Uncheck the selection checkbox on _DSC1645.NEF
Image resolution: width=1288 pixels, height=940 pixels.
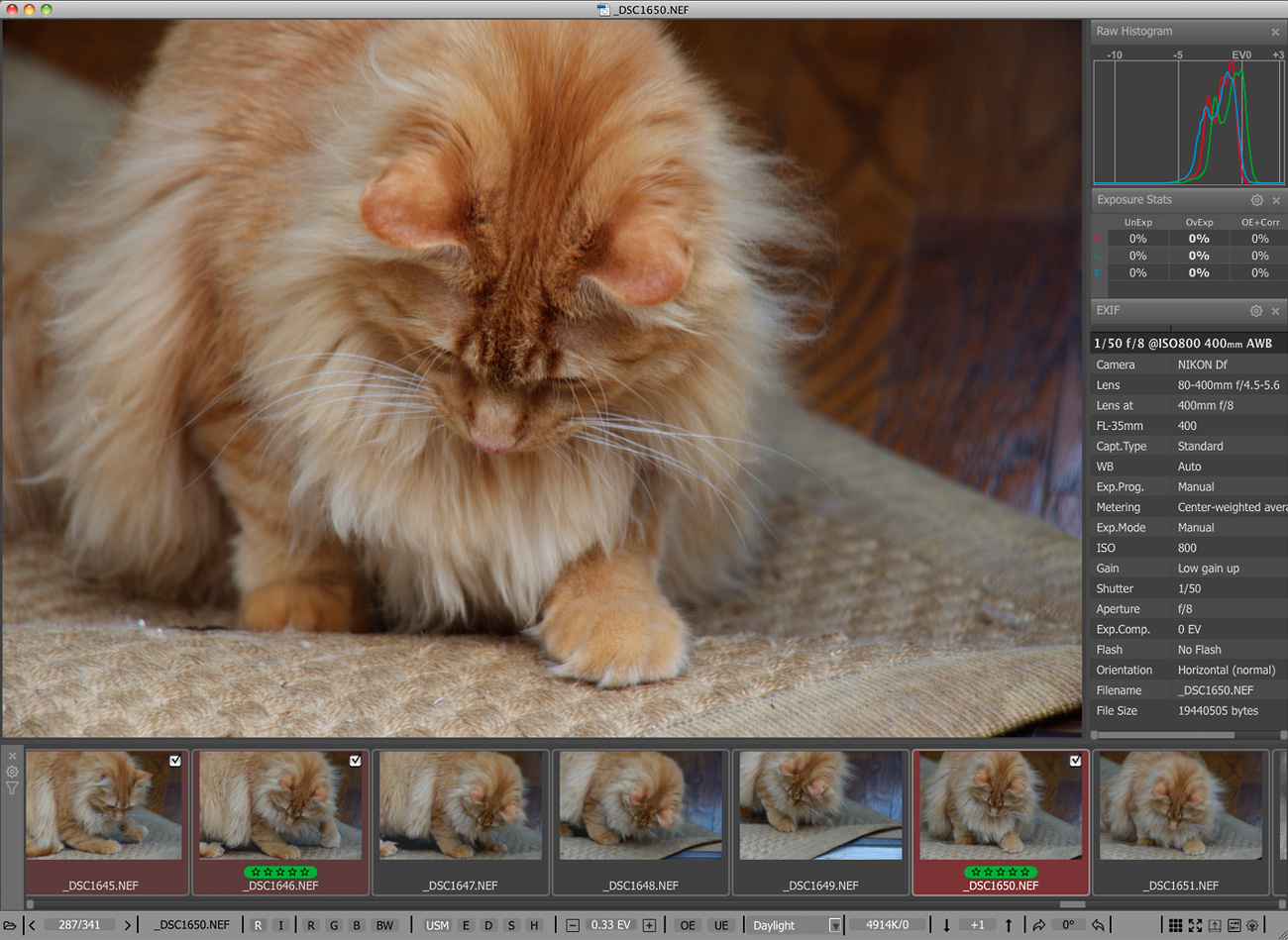click(175, 761)
